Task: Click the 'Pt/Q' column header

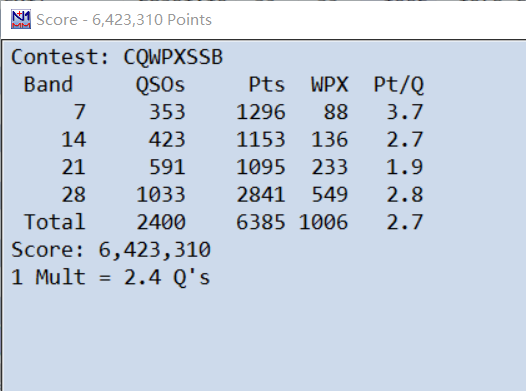Action: click(x=399, y=85)
